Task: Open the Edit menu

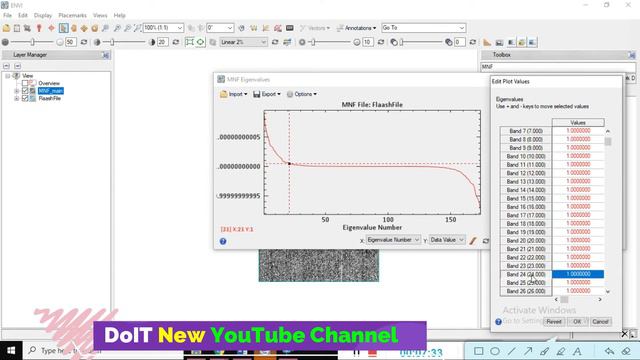Action: tap(23, 16)
